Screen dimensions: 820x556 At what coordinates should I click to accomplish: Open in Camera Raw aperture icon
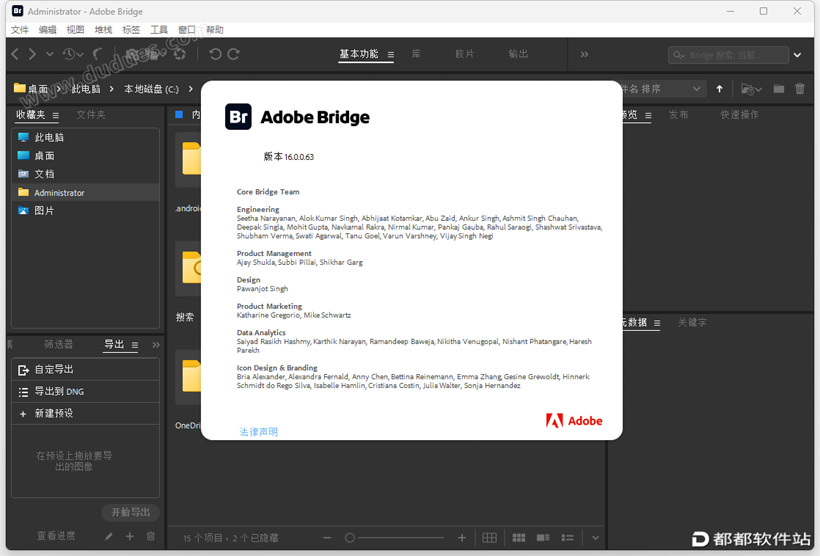180,54
